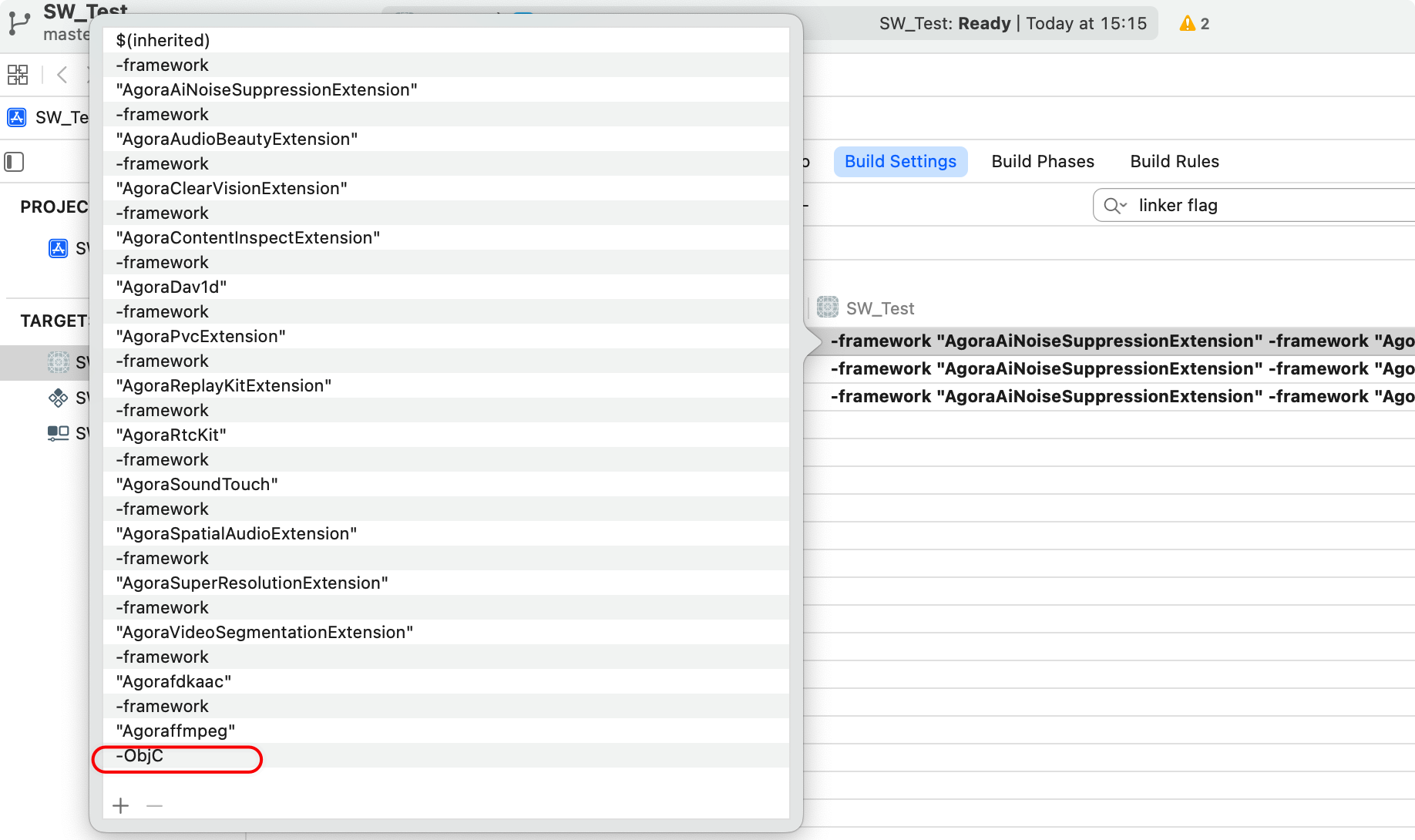
Task: Select the "AgoraDav1d" entry
Action: (445, 287)
